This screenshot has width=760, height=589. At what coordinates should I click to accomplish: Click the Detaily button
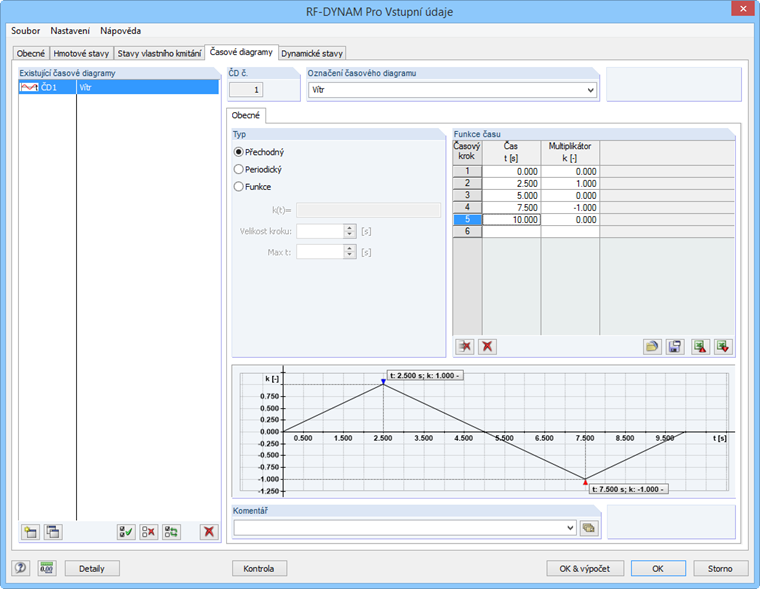tap(92, 568)
